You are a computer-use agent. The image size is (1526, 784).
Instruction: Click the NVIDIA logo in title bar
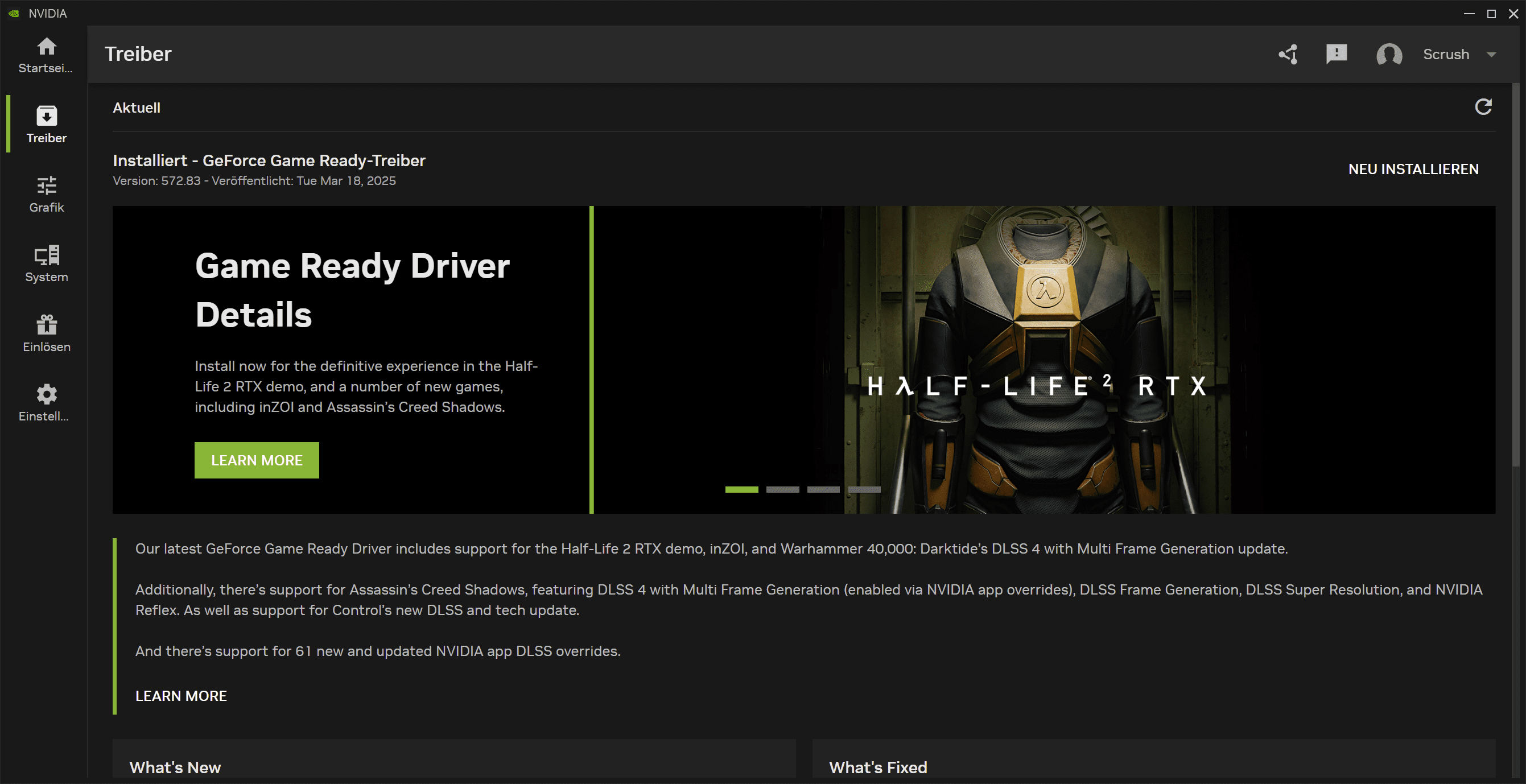(x=14, y=13)
